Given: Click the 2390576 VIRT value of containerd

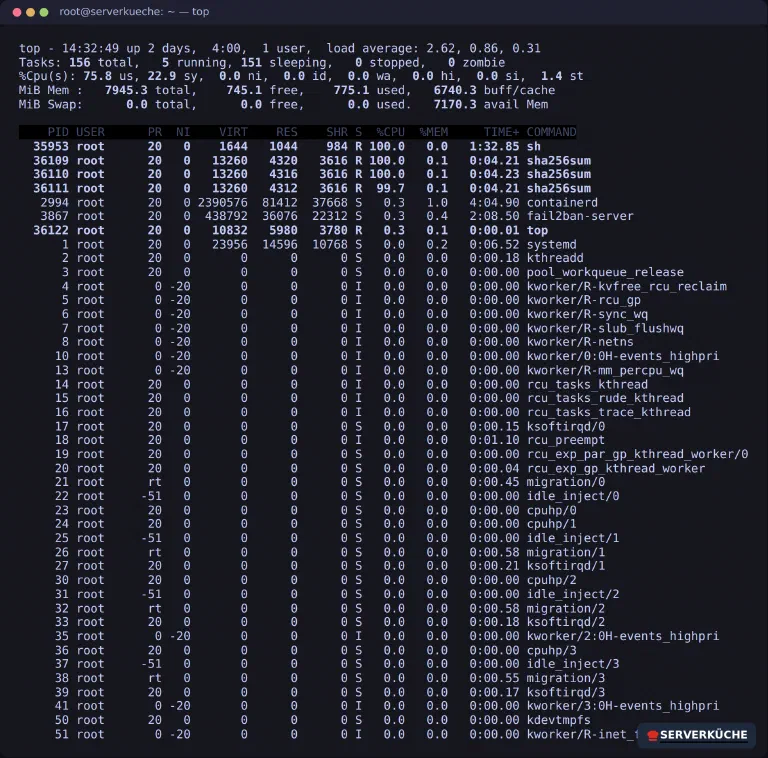Looking at the screenshot, I should [223, 203].
